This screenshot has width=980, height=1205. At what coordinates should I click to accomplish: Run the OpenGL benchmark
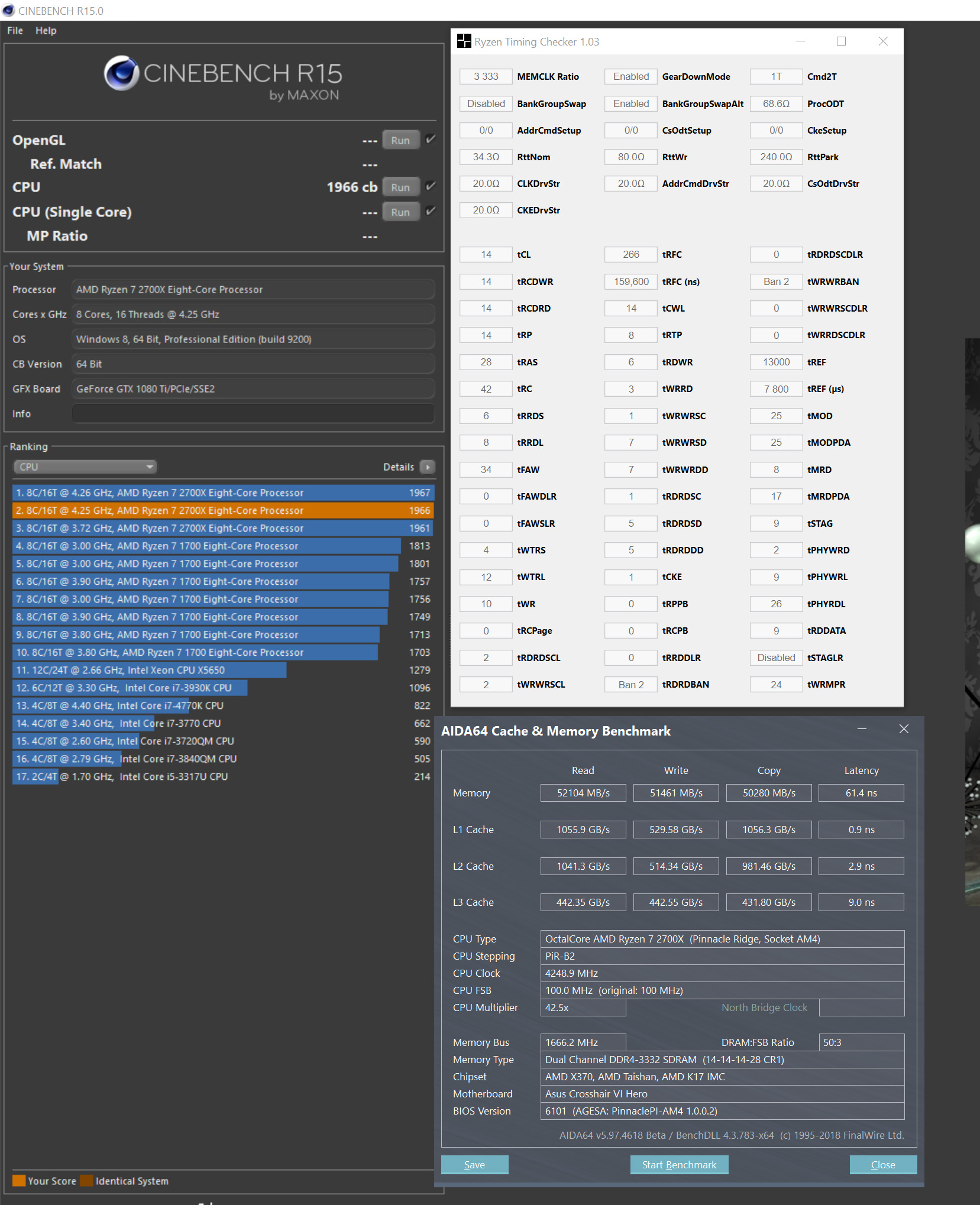(400, 140)
